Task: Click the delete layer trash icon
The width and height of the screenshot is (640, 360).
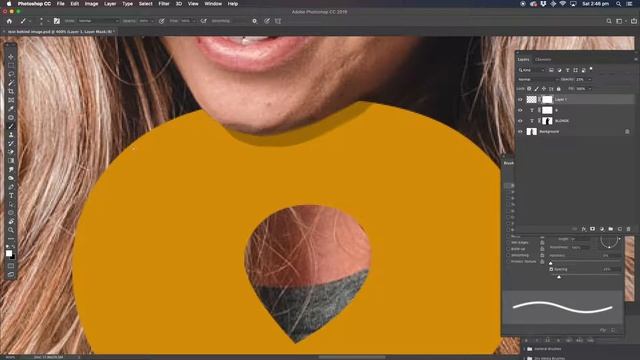Action: pos(629,229)
